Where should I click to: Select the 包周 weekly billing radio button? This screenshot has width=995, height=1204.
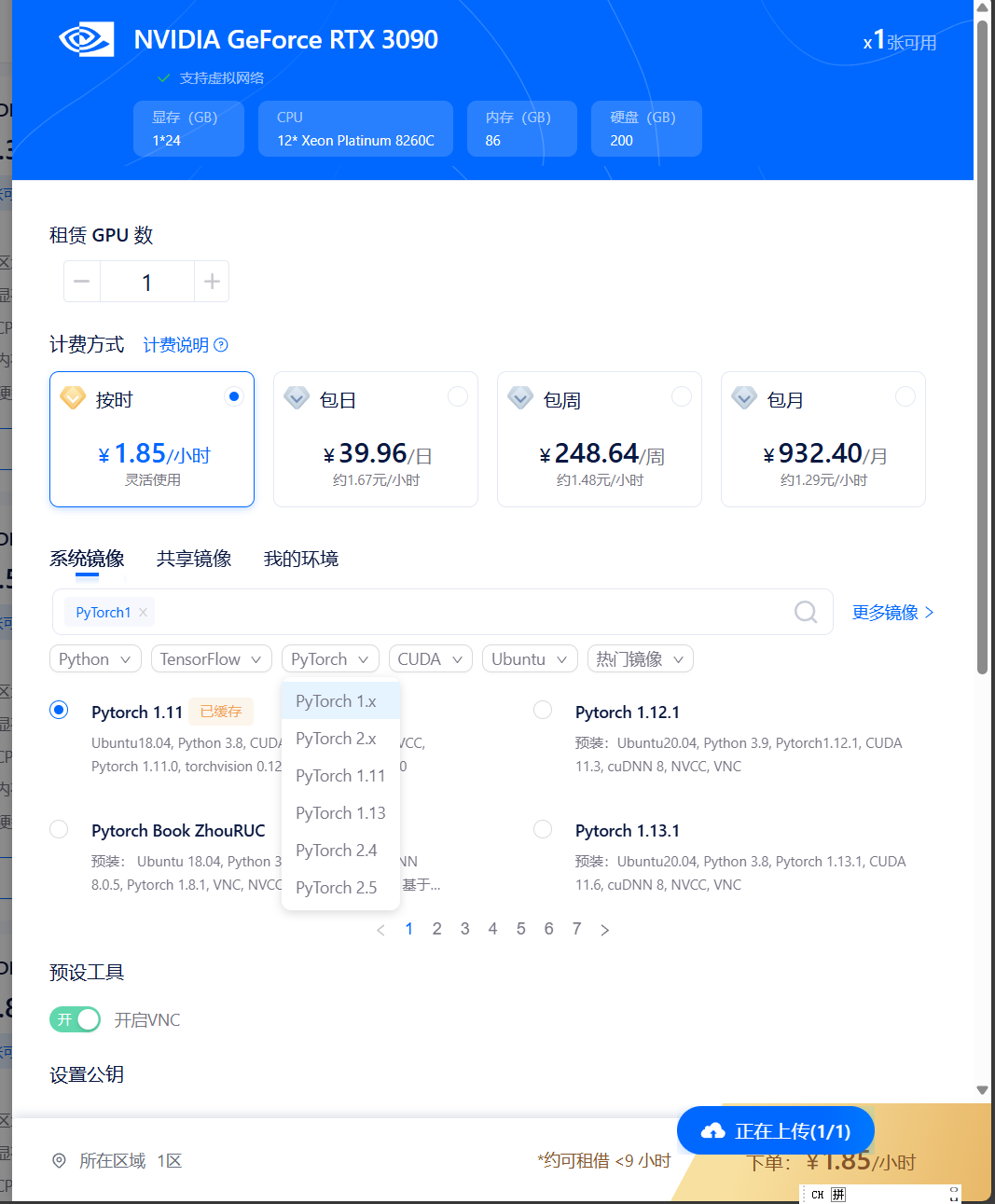click(x=682, y=396)
